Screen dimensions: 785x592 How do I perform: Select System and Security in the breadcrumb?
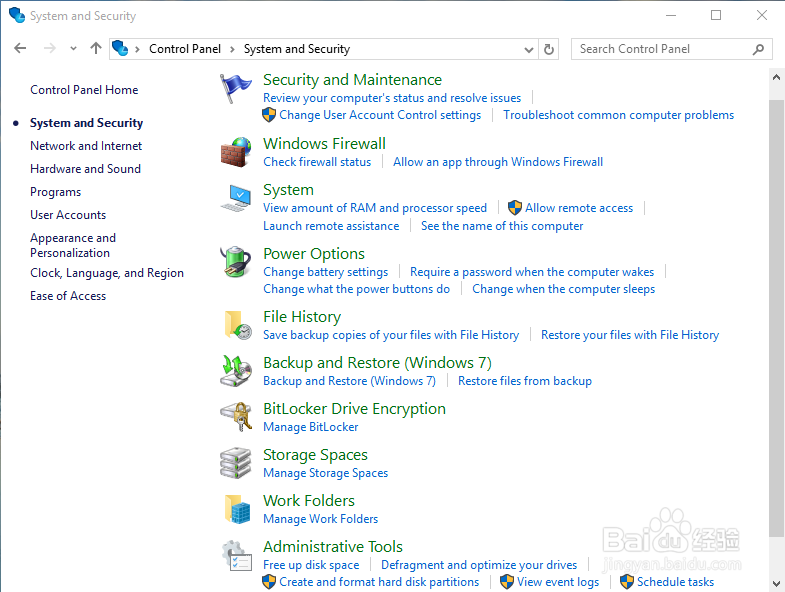297,49
